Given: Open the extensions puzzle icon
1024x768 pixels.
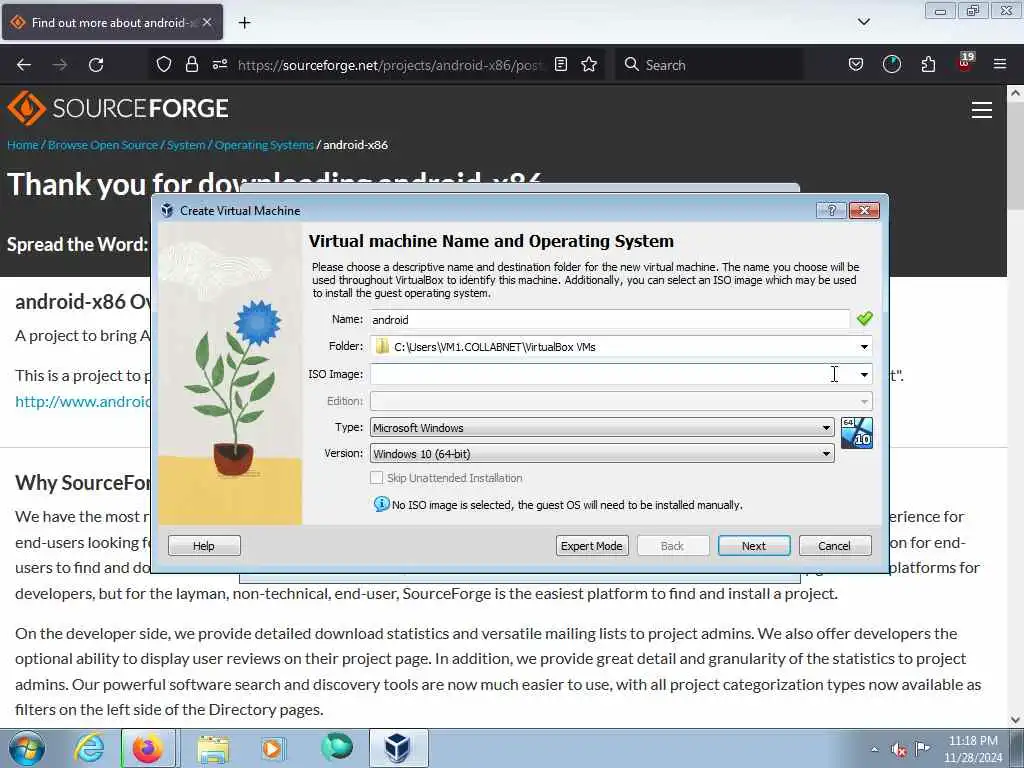Looking at the screenshot, I should [x=928, y=65].
